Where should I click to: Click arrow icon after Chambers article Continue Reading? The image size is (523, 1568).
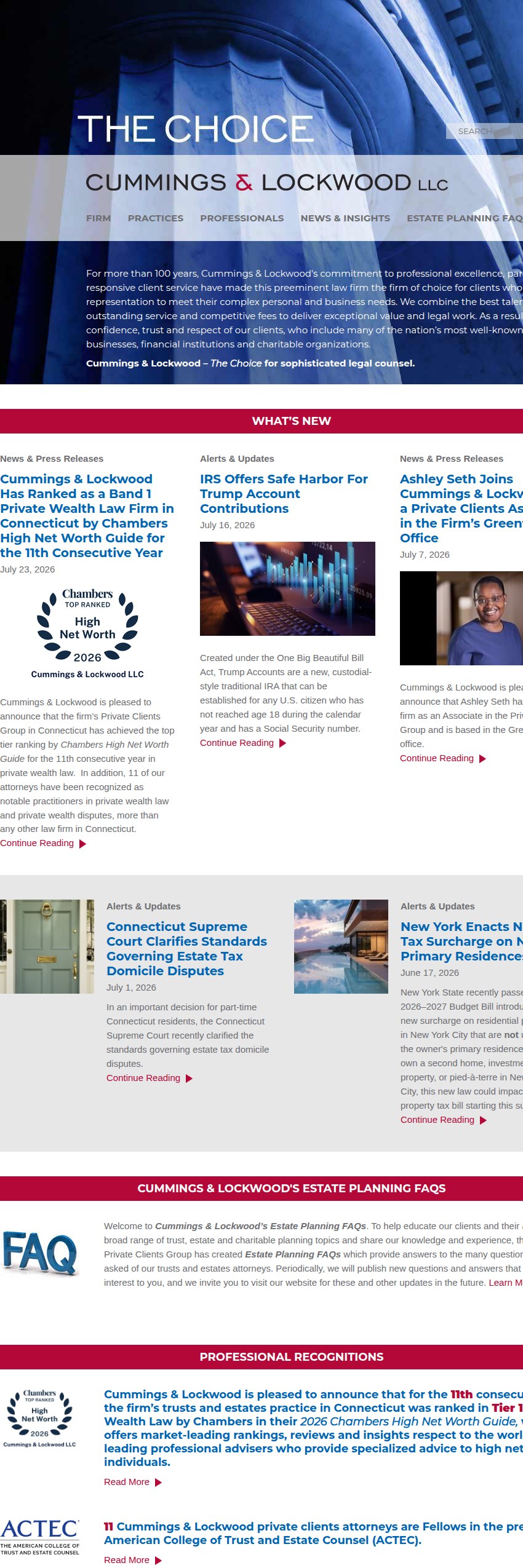coord(82,844)
